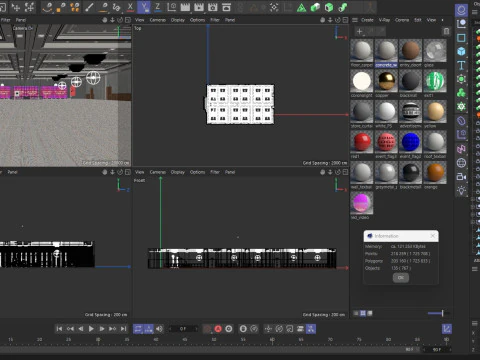This screenshot has height=360, width=480.
Task: Click Record Active Objects button
Action: tap(207, 329)
